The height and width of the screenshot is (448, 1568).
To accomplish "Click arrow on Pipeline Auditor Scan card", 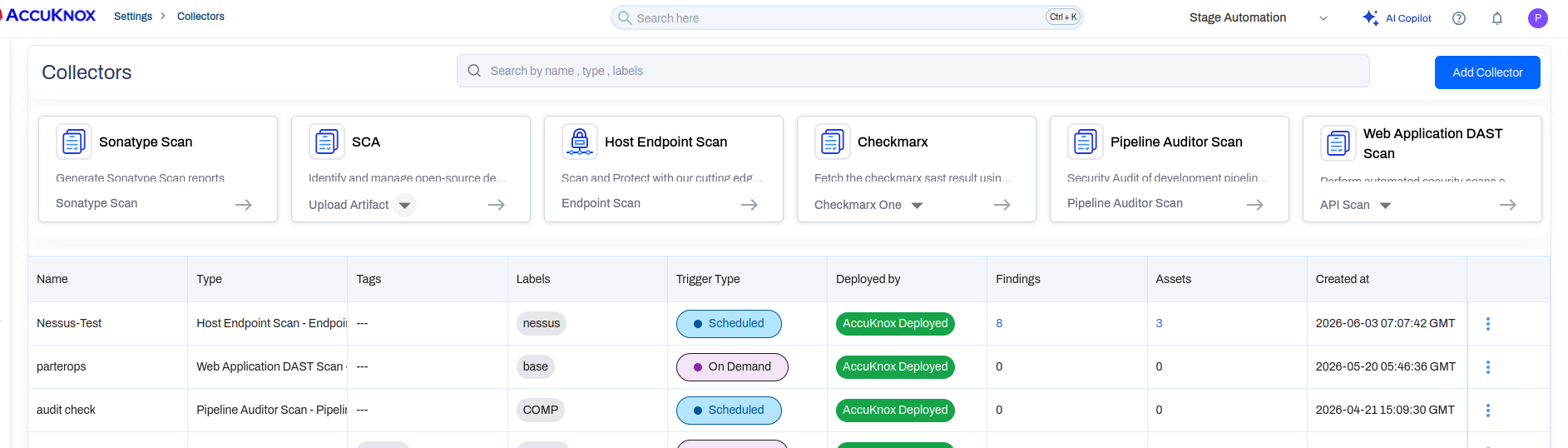I will click(x=1255, y=205).
